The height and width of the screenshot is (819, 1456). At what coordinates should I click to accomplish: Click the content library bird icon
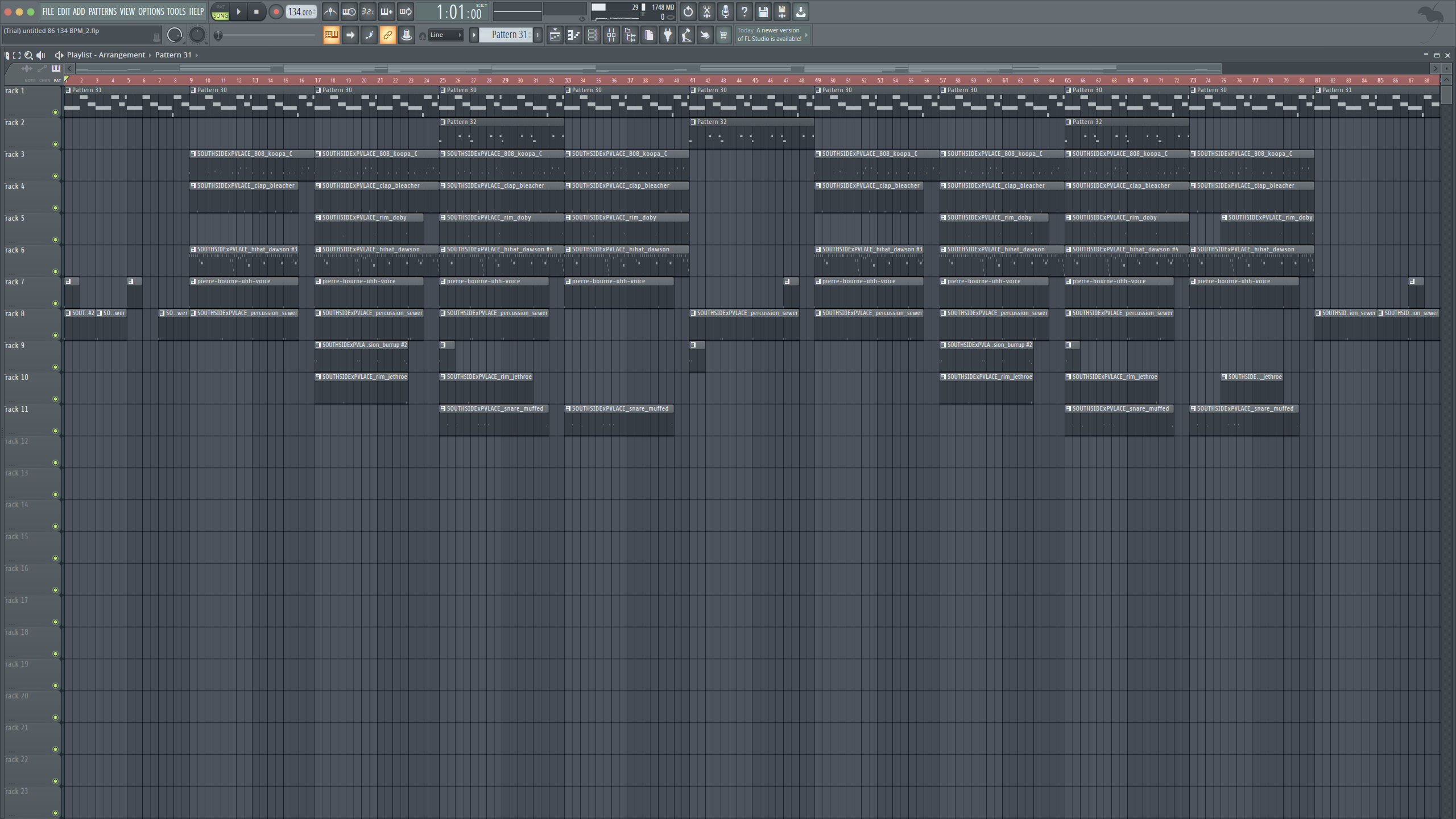coord(705,35)
